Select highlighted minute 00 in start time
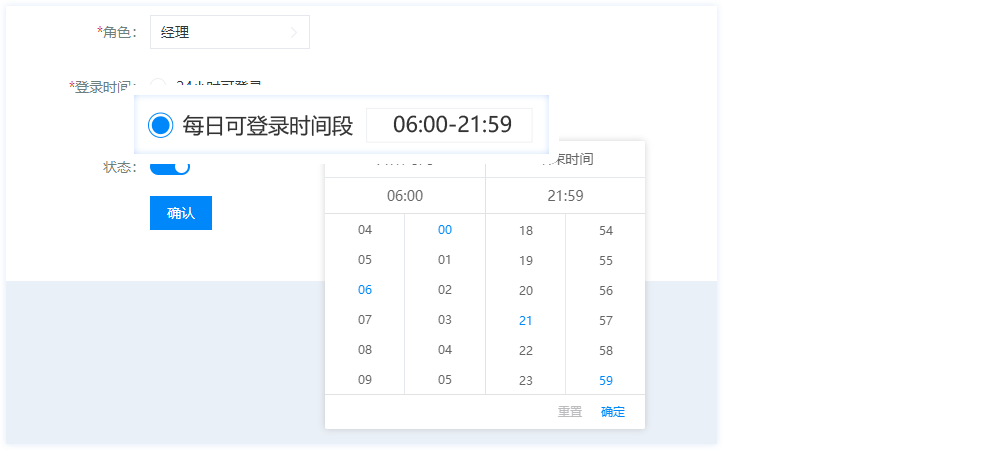Image resolution: width=992 pixels, height=450 pixels. (x=445, y=230)
